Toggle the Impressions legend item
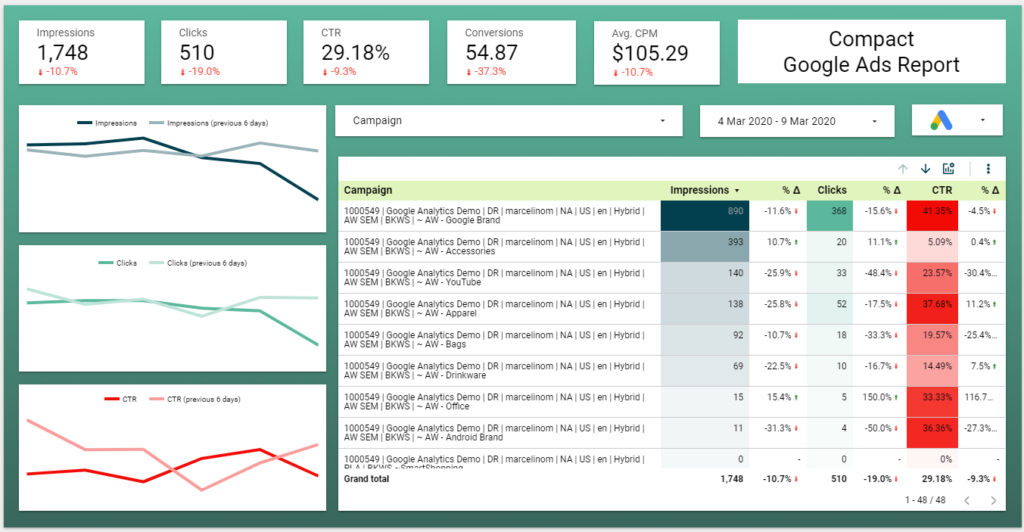Viewport: 1024px width, 532px height. point(107,123)
